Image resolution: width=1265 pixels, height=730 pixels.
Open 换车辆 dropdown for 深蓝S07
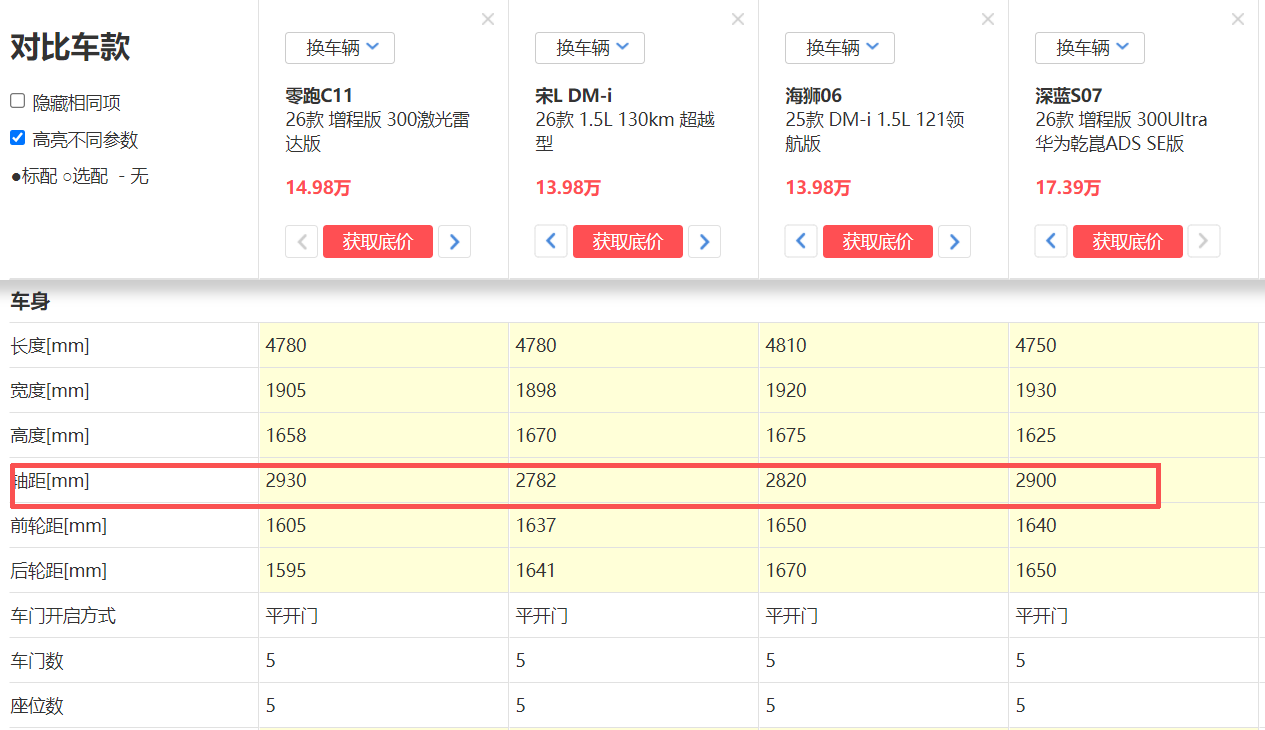coord(1090,48)
